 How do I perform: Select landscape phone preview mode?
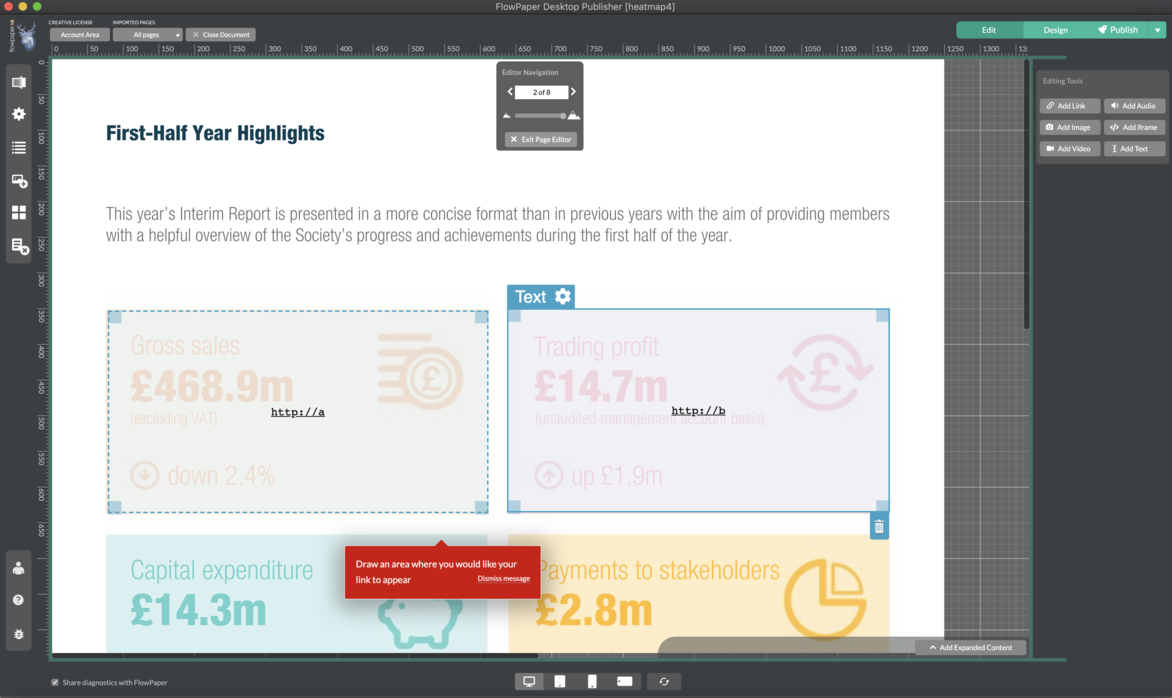click(x=624, y=681)
